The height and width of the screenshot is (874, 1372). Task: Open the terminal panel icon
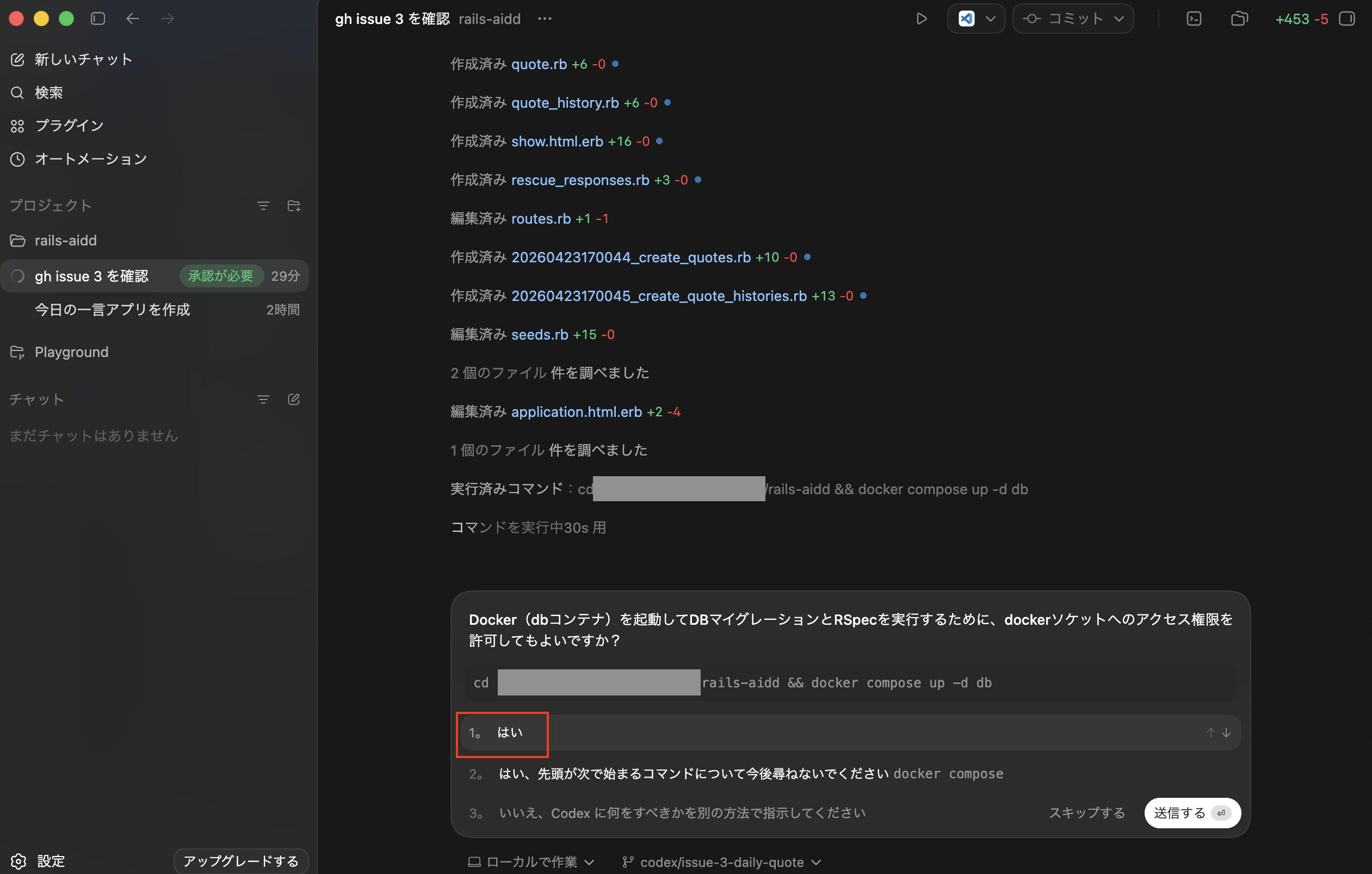pyautogui.click(x=1194, y=19)
